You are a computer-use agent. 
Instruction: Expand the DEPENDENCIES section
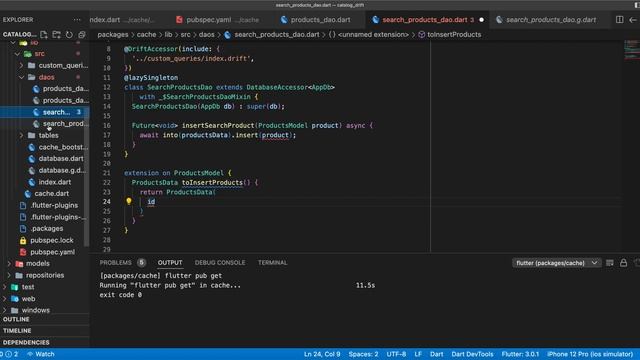point(26,342)
